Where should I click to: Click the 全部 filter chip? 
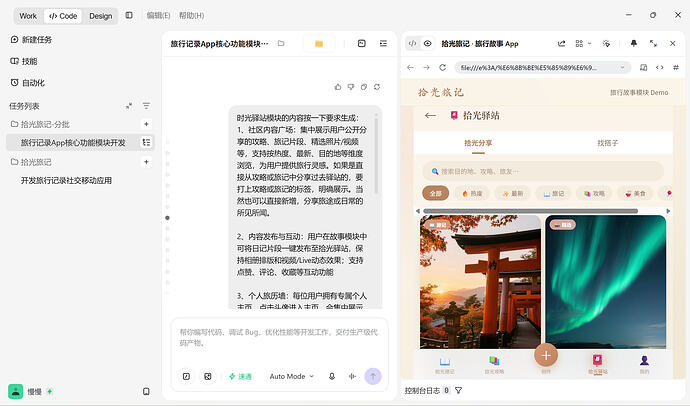tap(436, 193)
